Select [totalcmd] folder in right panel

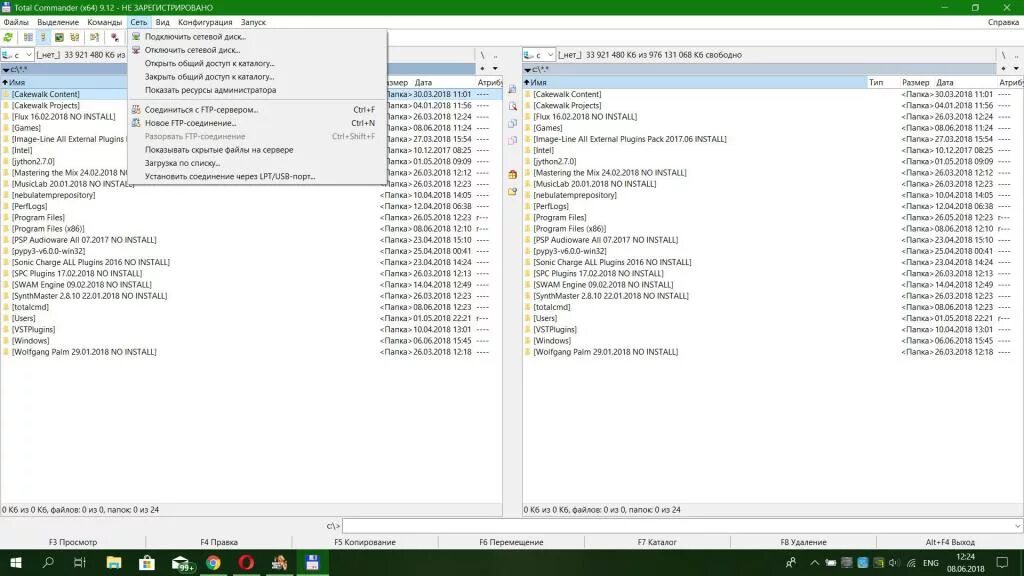click(551, 307)
